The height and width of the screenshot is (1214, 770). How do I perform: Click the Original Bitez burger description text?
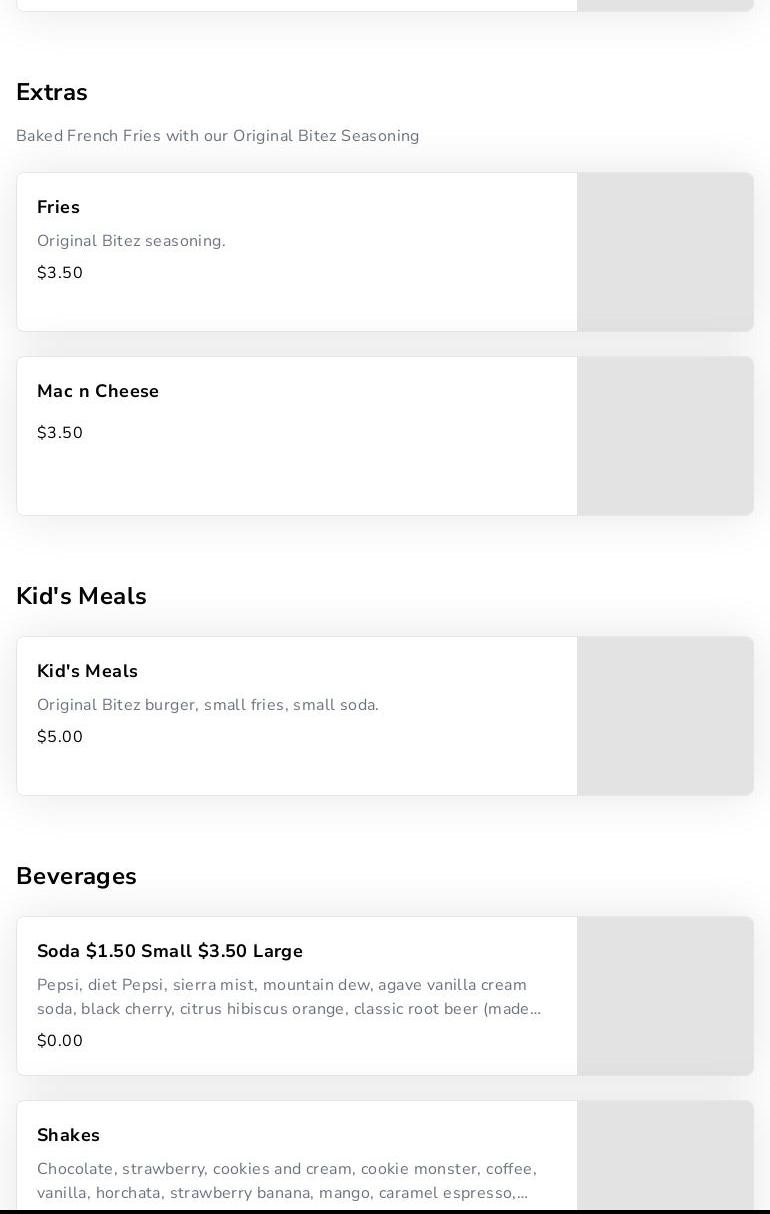(207, 705)
